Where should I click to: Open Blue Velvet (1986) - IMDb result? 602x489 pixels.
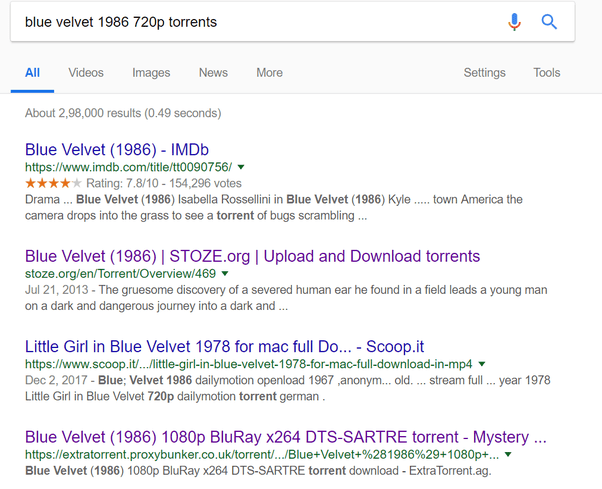coord(117,150)
